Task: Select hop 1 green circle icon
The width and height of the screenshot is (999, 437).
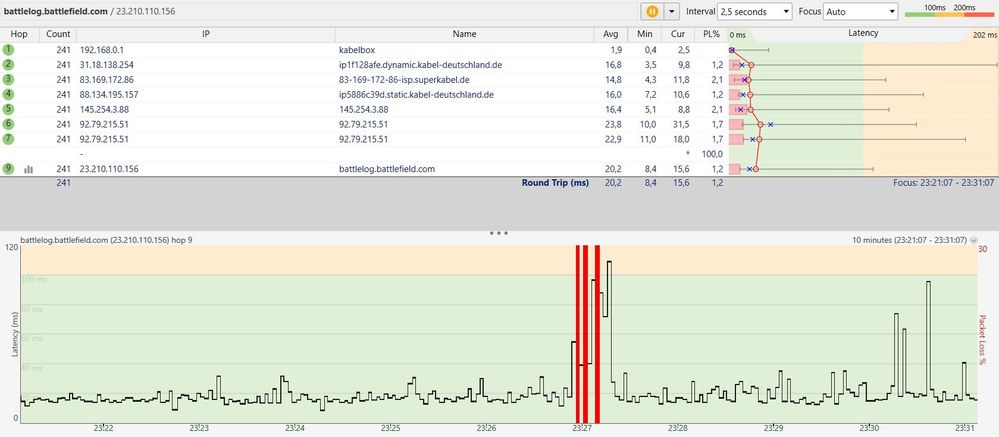Action: click(8, 50)
